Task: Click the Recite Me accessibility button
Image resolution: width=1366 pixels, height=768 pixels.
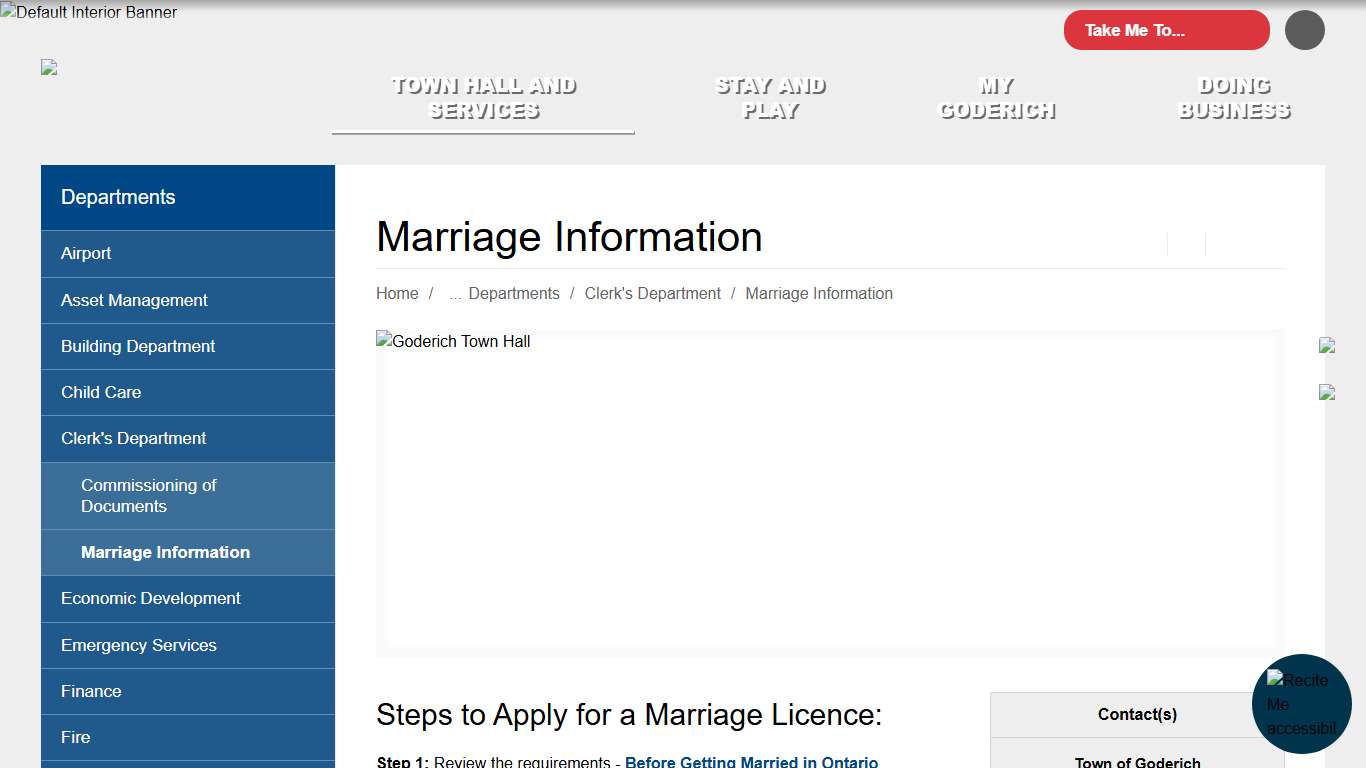Action: (x=1302, y=703)
